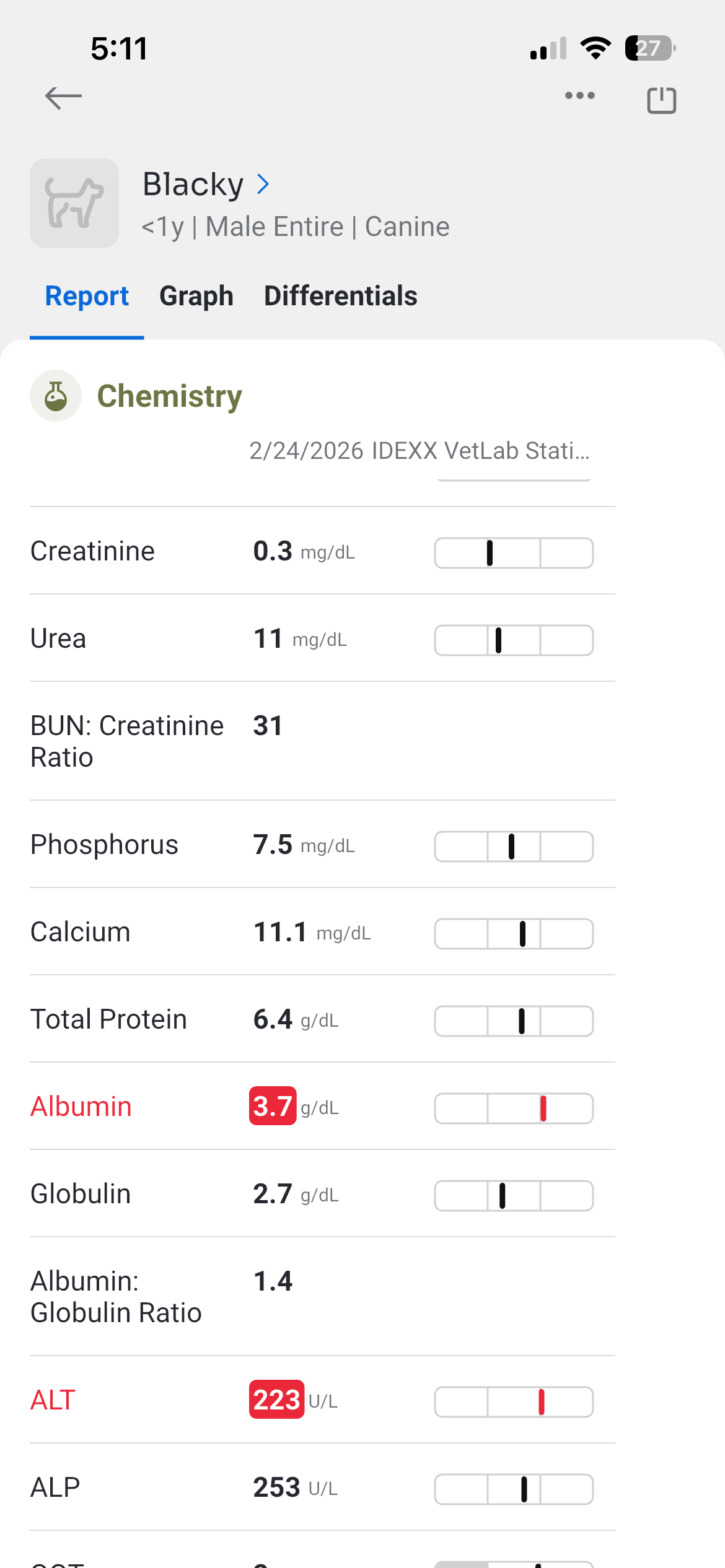Tap the red ALT 223 result
The image size is (725, 1568).
(276, 1400)
